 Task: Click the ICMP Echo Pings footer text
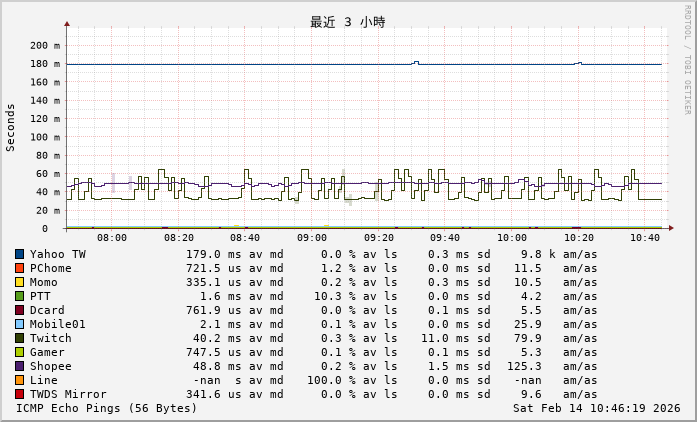tap(107, 408)
